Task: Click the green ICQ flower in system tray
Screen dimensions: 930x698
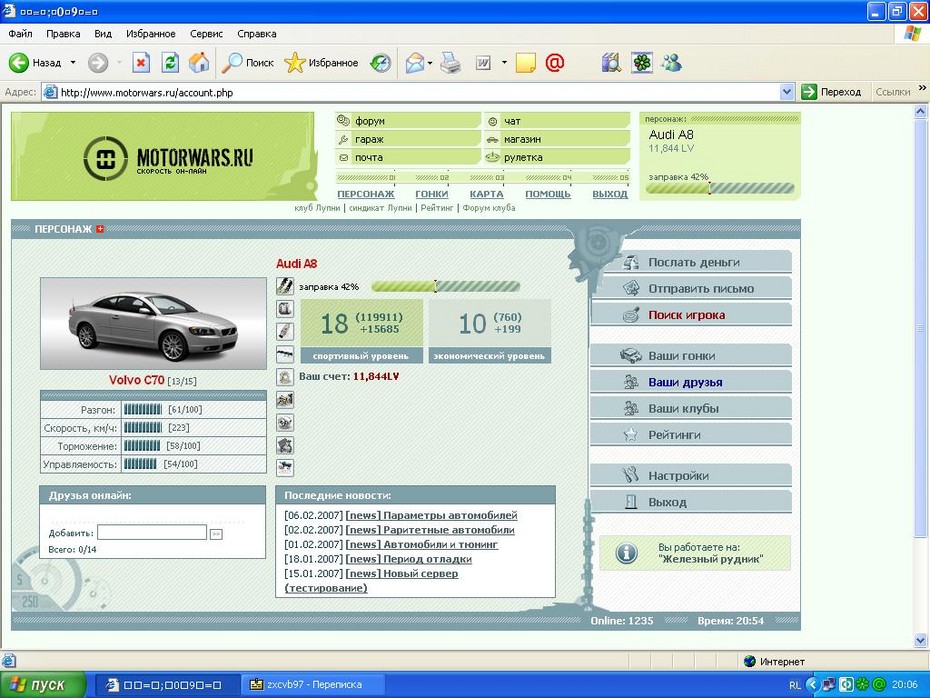Action: (x=862, y=685)
